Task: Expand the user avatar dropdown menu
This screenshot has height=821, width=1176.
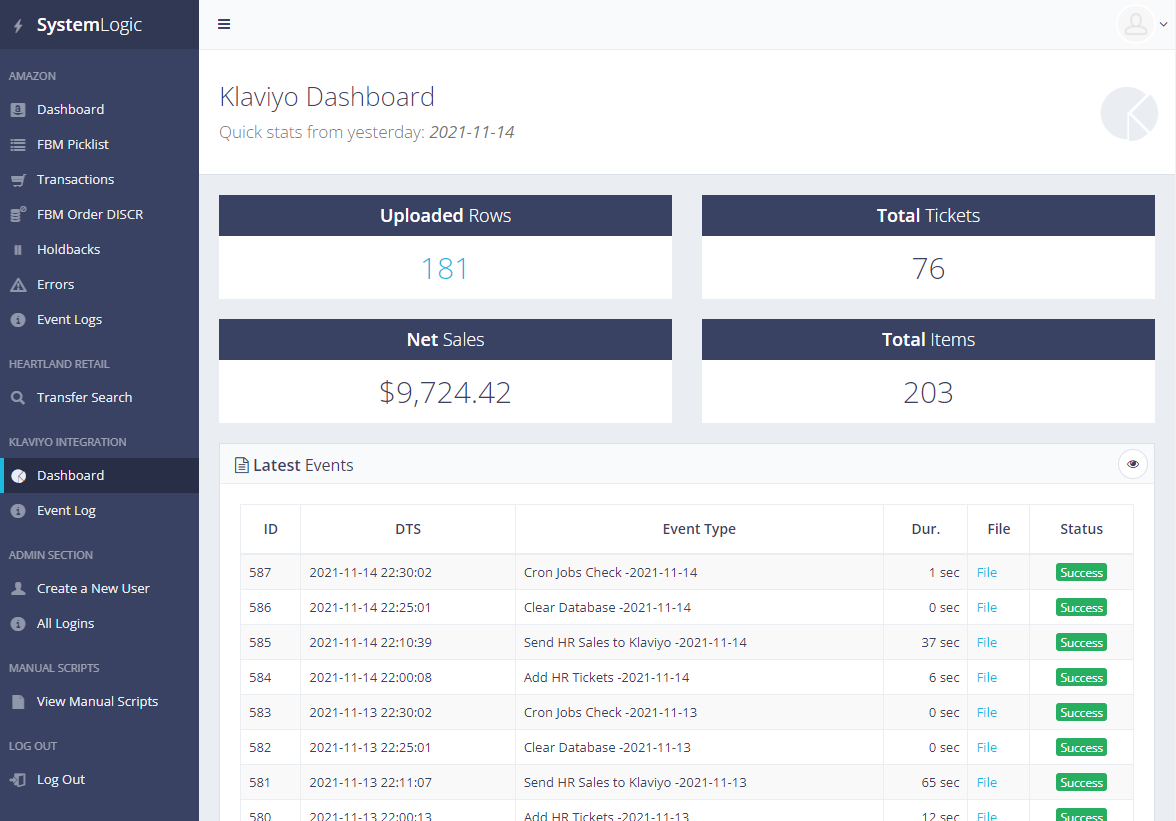Action: [x=1141, y=24]
